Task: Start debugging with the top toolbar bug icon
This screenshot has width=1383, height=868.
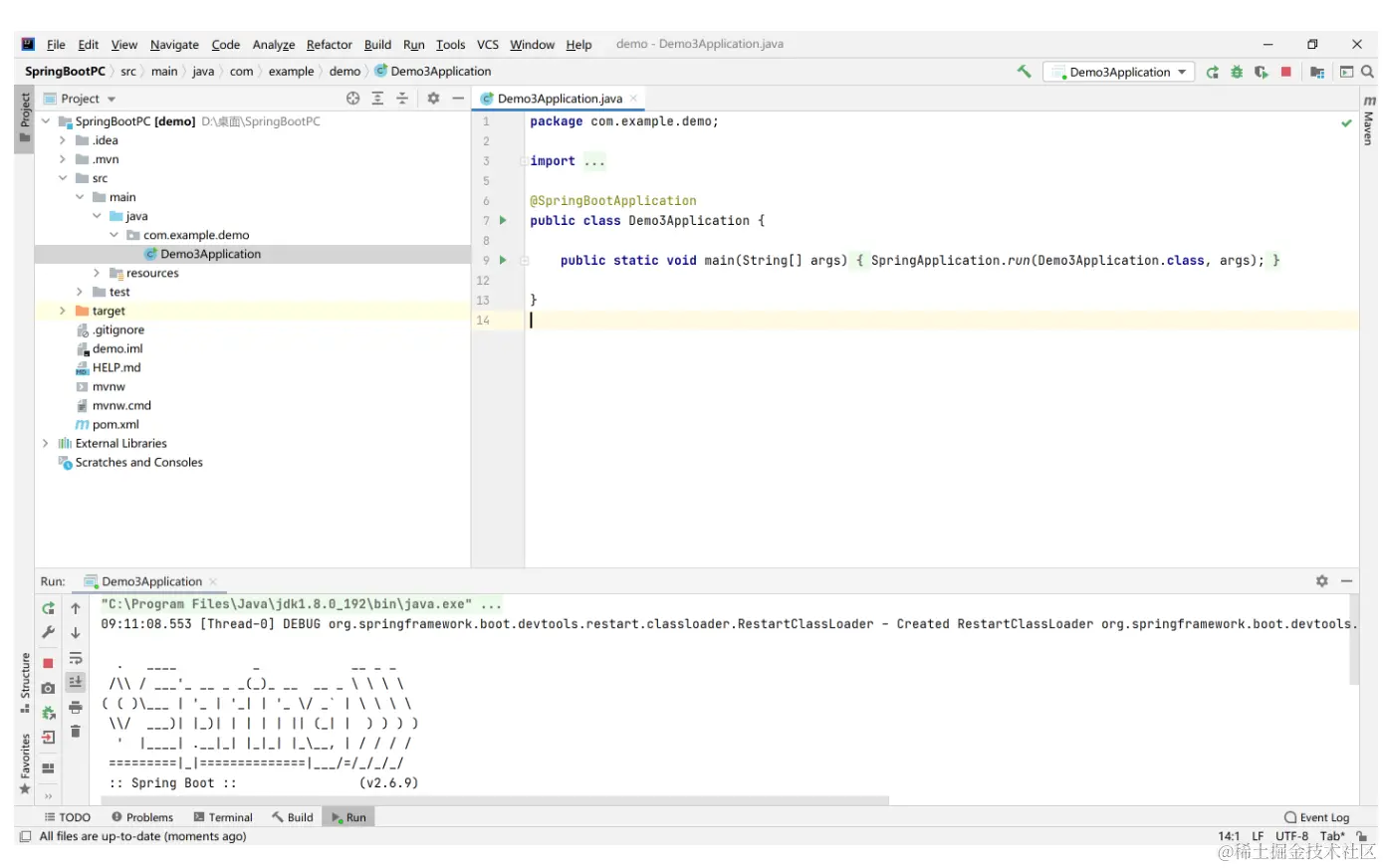Action: [1237, 72]
